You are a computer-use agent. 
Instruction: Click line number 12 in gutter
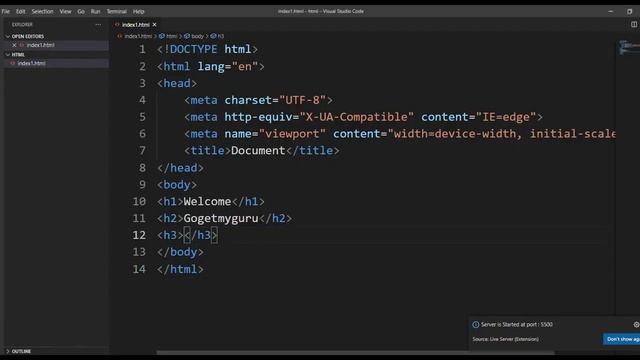(x=139, y=235)
